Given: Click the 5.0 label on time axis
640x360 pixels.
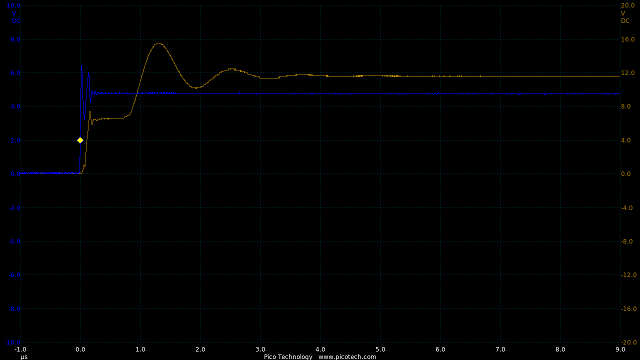Looking at the screenshot, I should pyautogui.click(x=380, y=349).
